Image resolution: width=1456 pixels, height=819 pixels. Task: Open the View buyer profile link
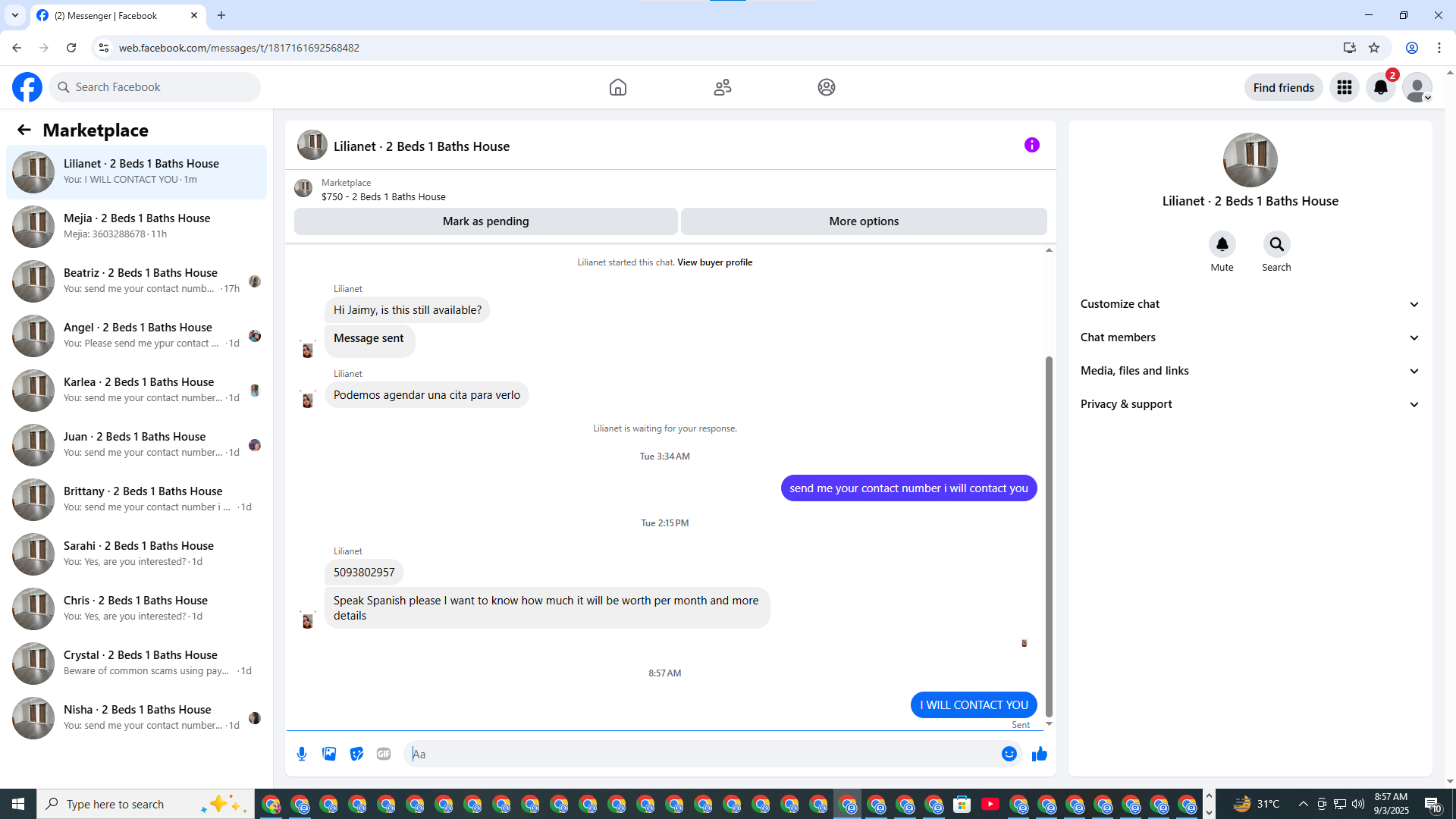tap(714, 262)
